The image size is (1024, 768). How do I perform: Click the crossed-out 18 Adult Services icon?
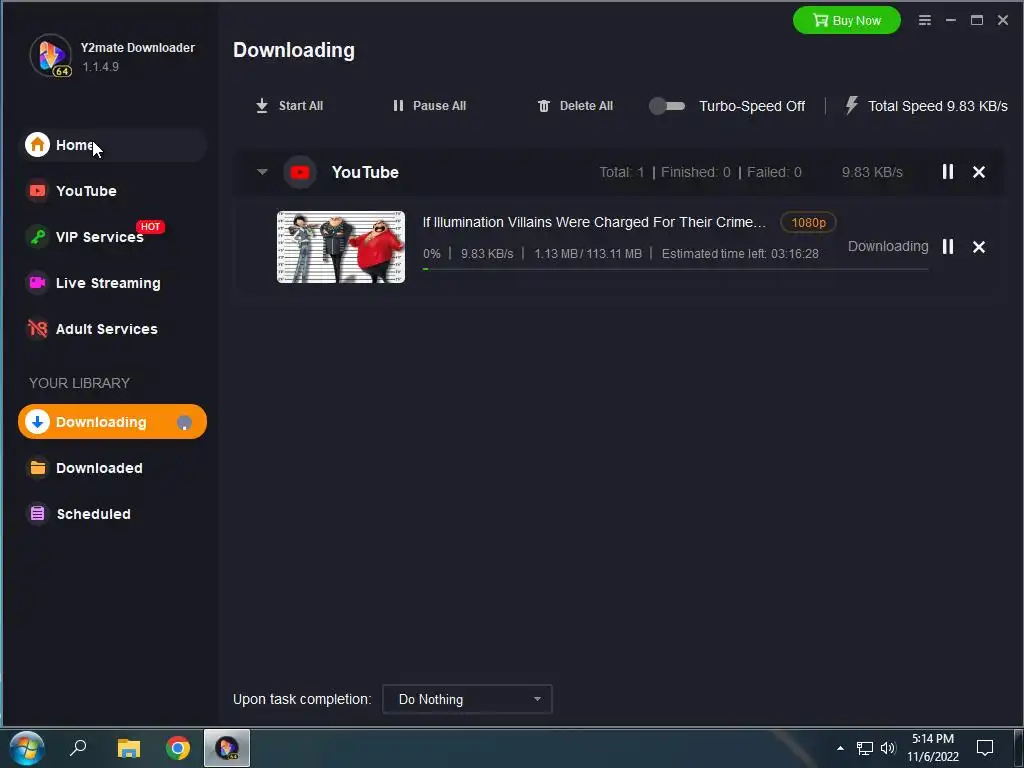point(37,328)
